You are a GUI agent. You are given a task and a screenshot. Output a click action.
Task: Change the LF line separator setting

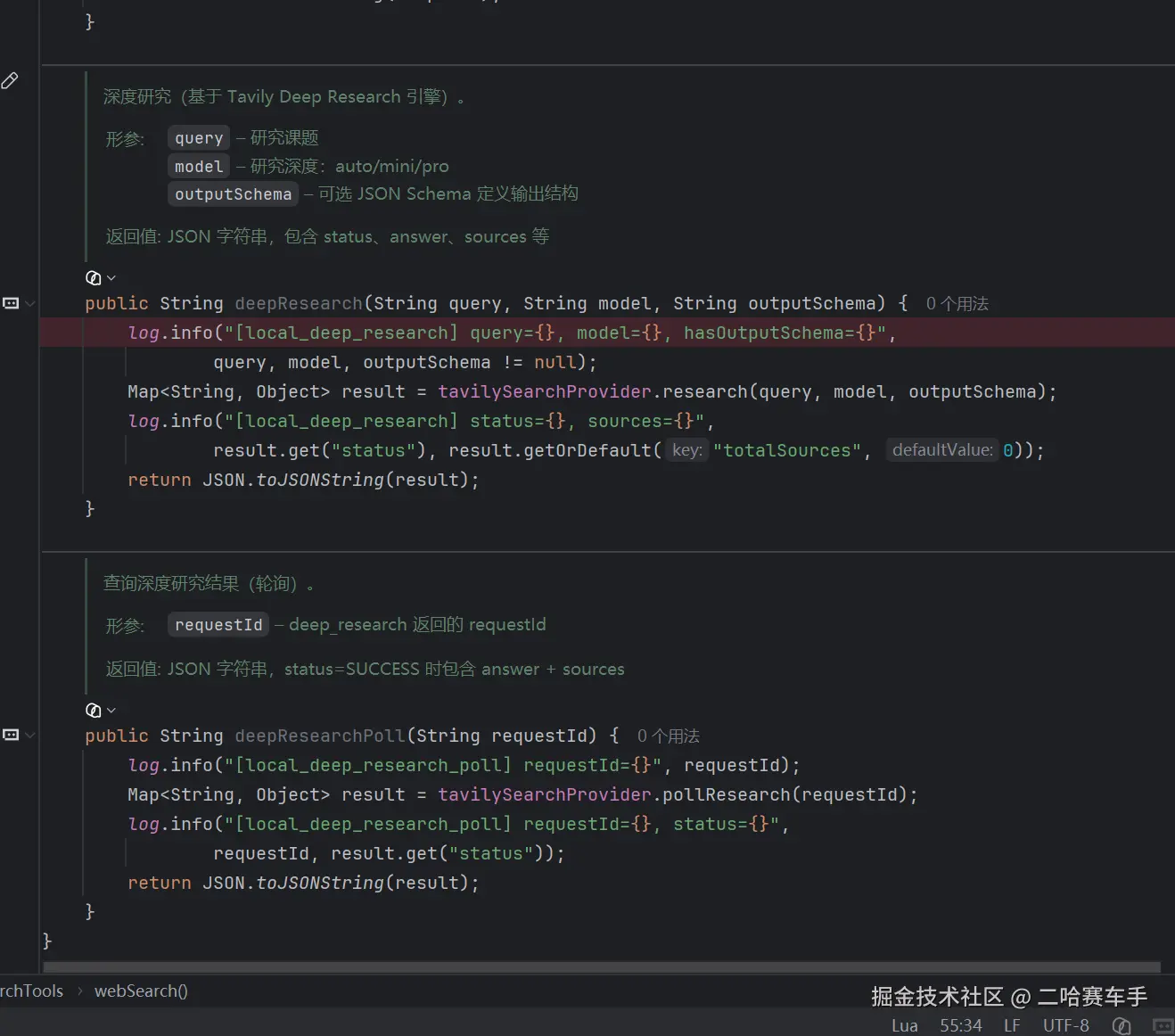coord(1012,1025)
